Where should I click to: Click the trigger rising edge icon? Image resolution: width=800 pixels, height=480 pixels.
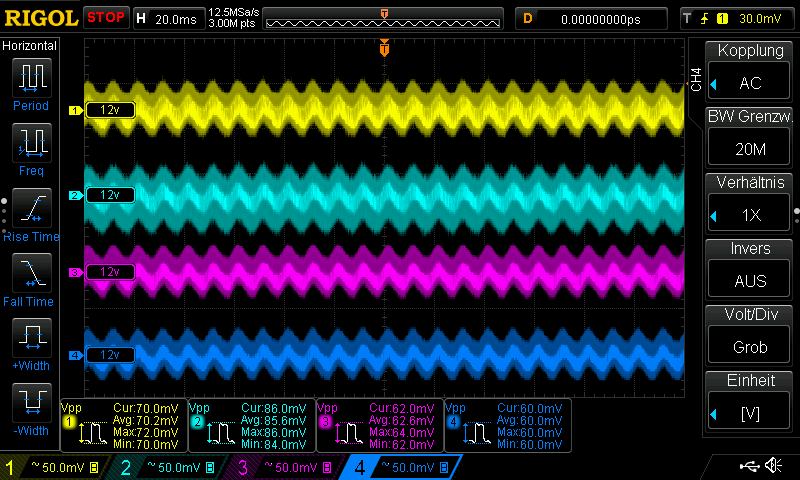pyautogui.click(x=705, y=19)
